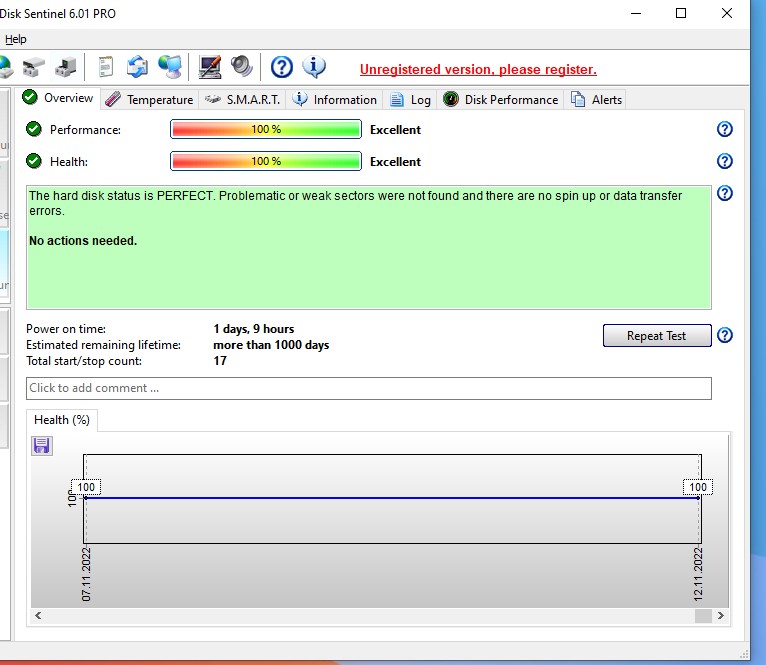Click the comment input field
The height and width of the screenshot is (665, 766).
tap(369, 388)
